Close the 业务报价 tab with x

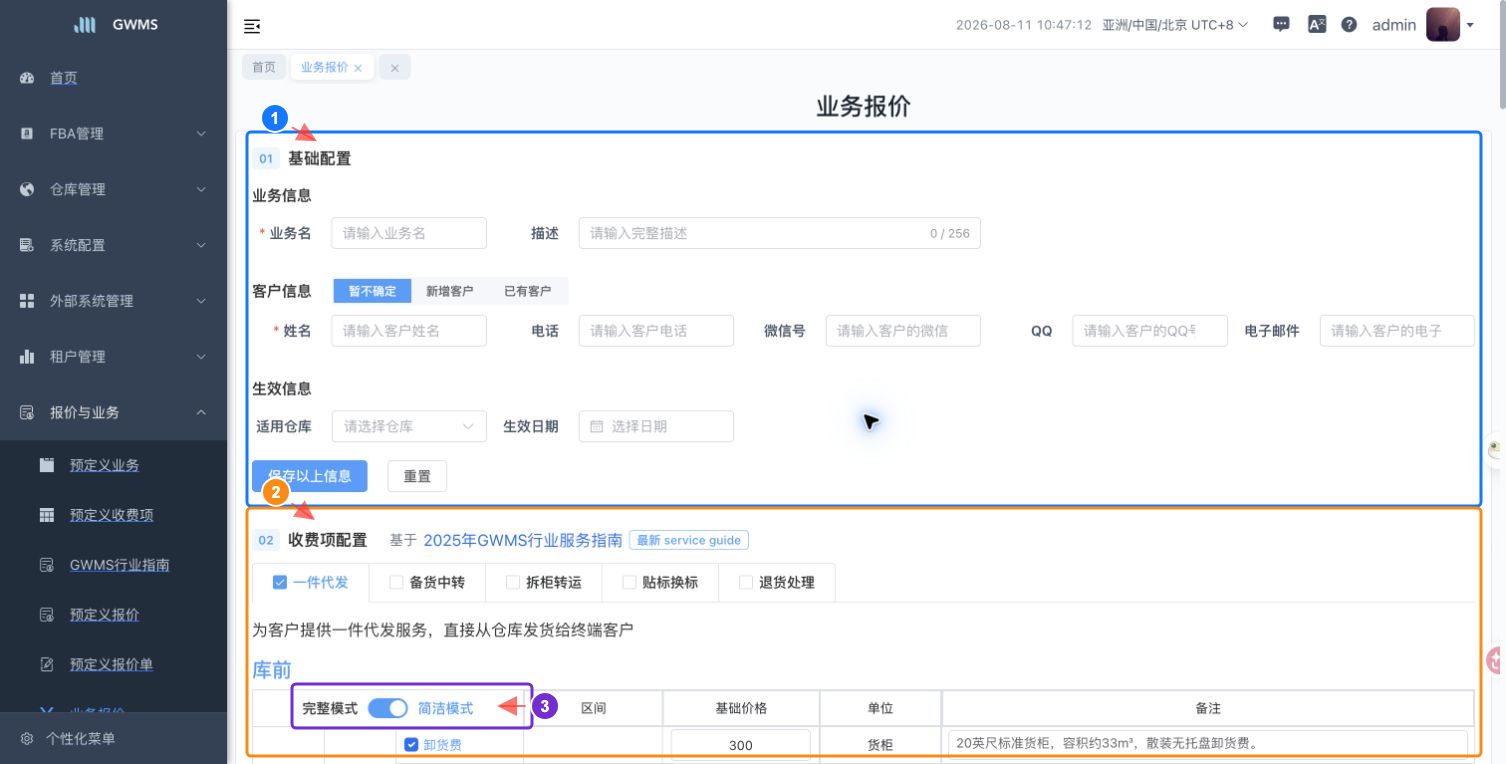[x=358, y=68]
